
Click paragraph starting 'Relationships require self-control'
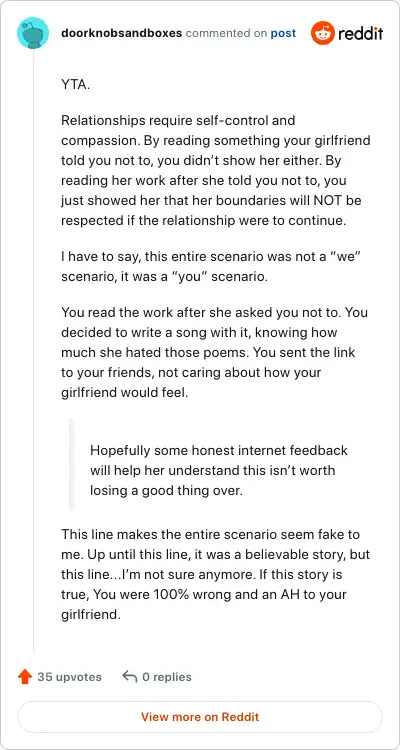click(215, 171)
